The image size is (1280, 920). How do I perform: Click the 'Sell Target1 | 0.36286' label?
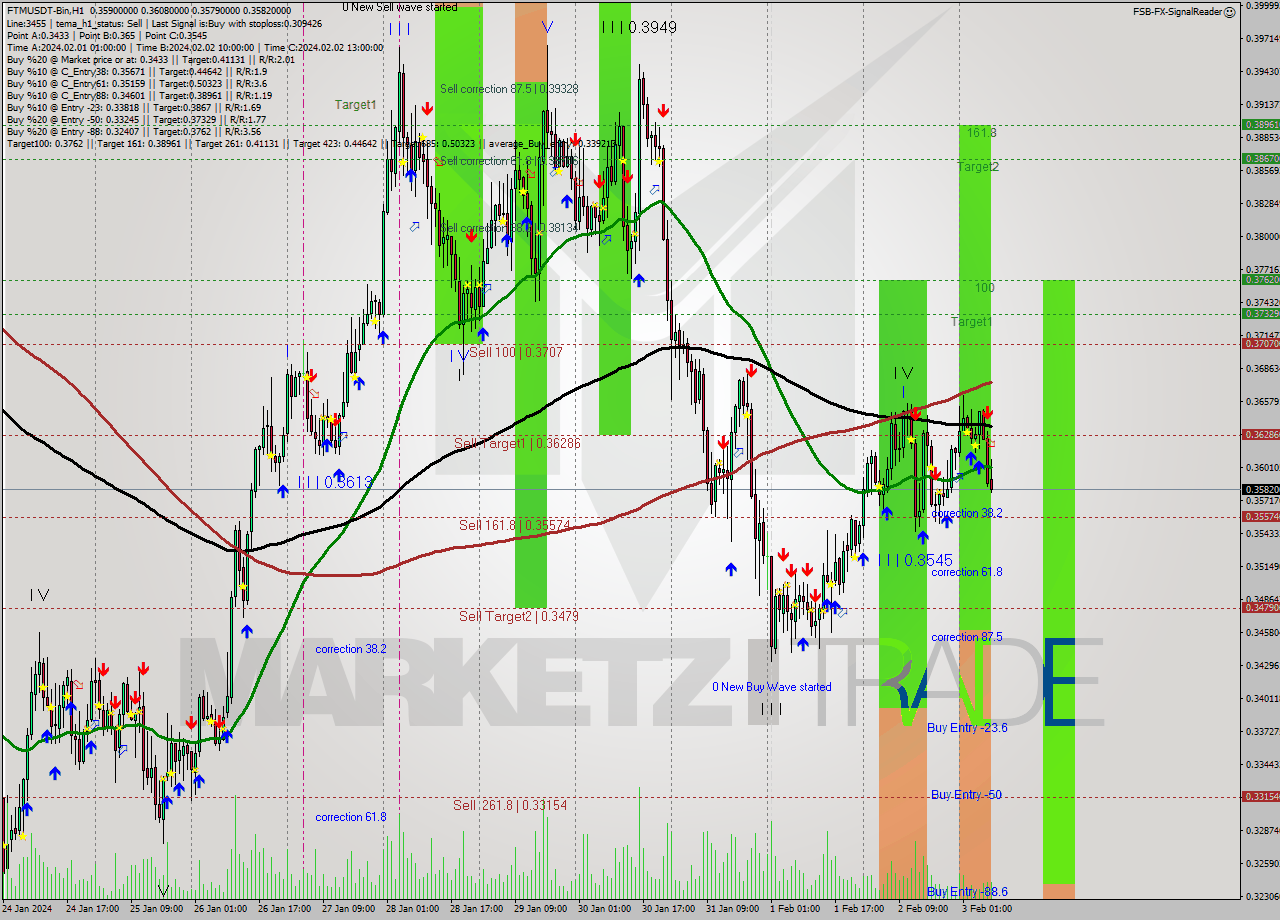(x=517, y=443)
